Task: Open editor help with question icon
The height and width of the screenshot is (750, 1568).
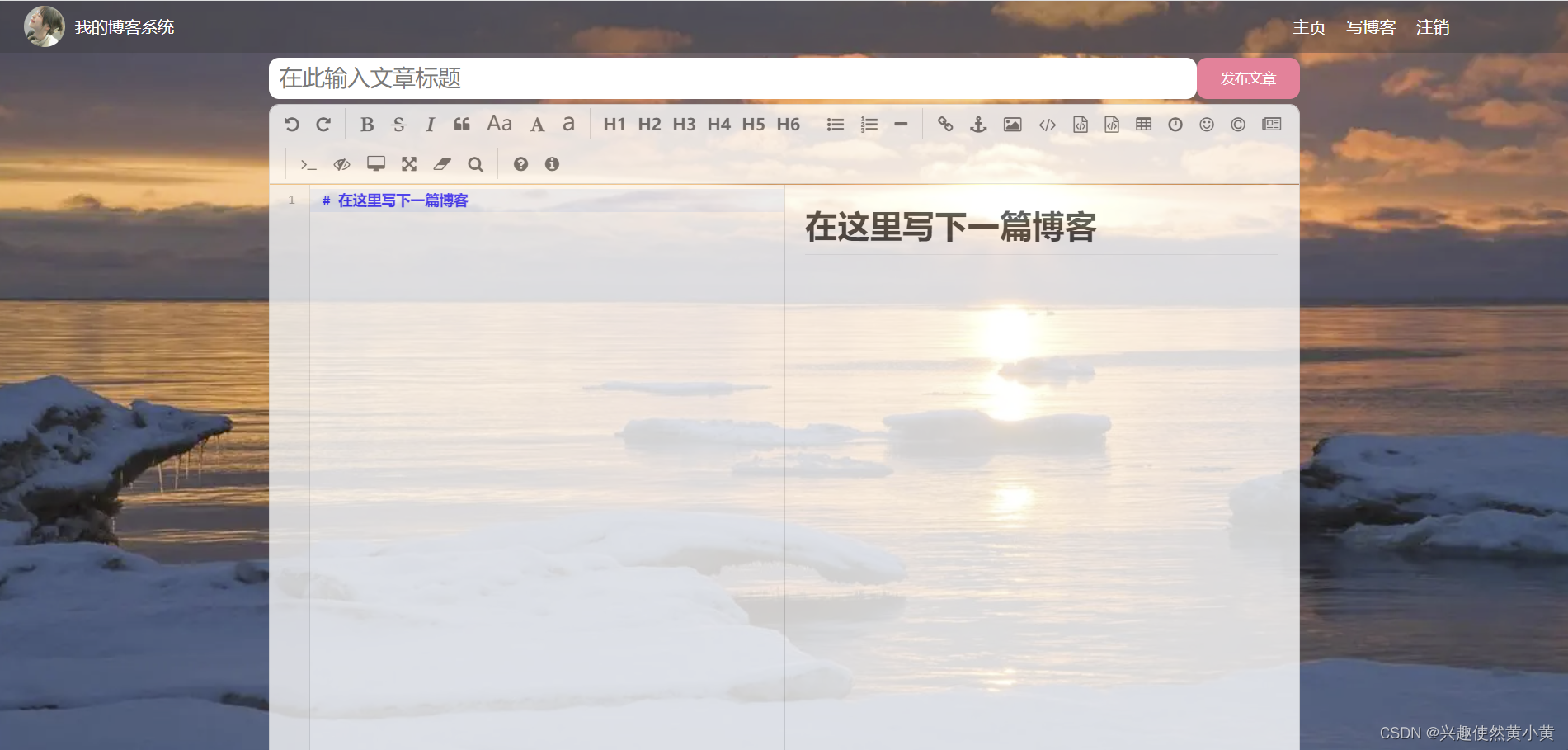Action: click(x=520, y=164)
